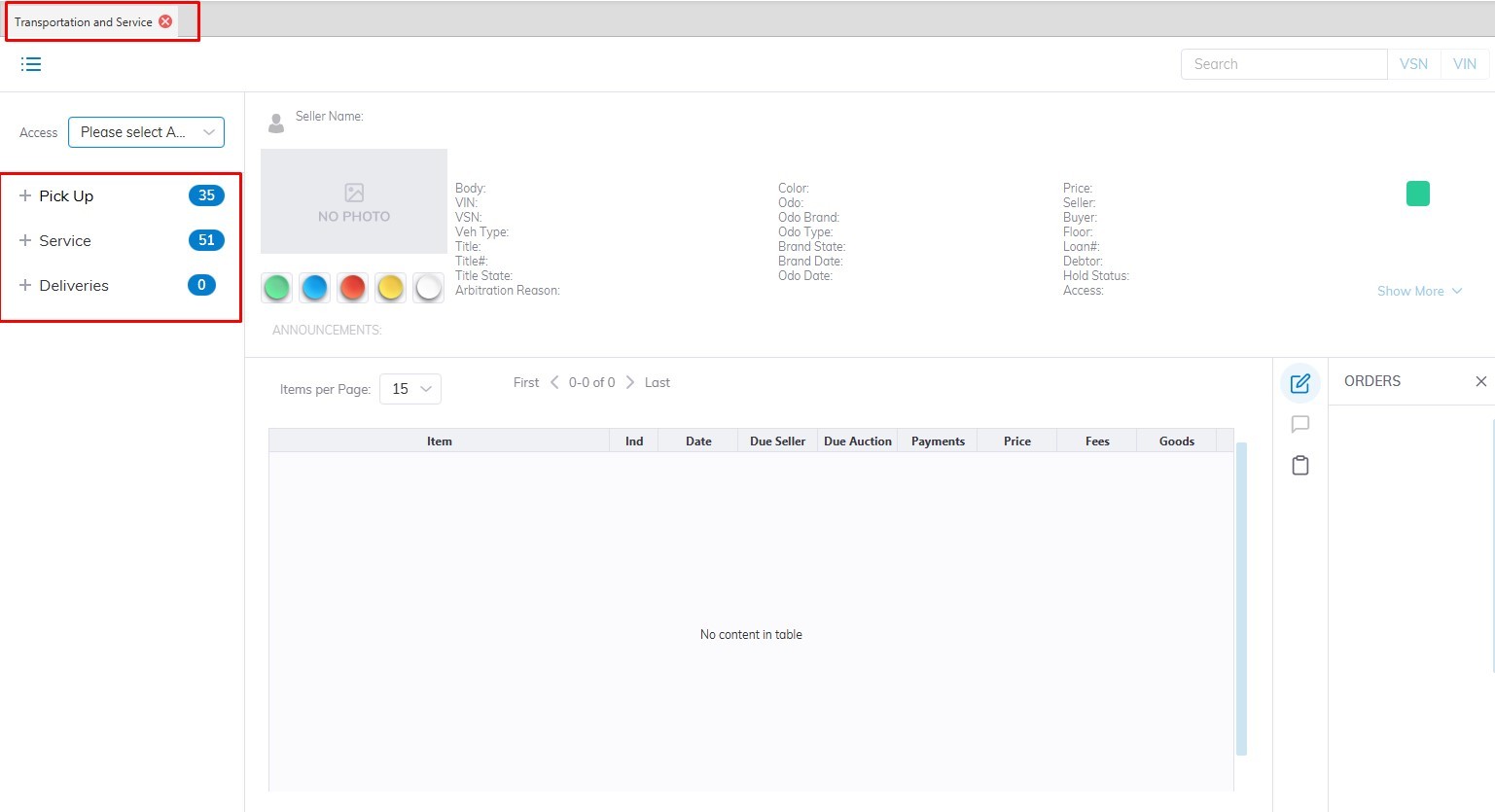
Task: Select the green status light
Action: [x=277, y=288]
